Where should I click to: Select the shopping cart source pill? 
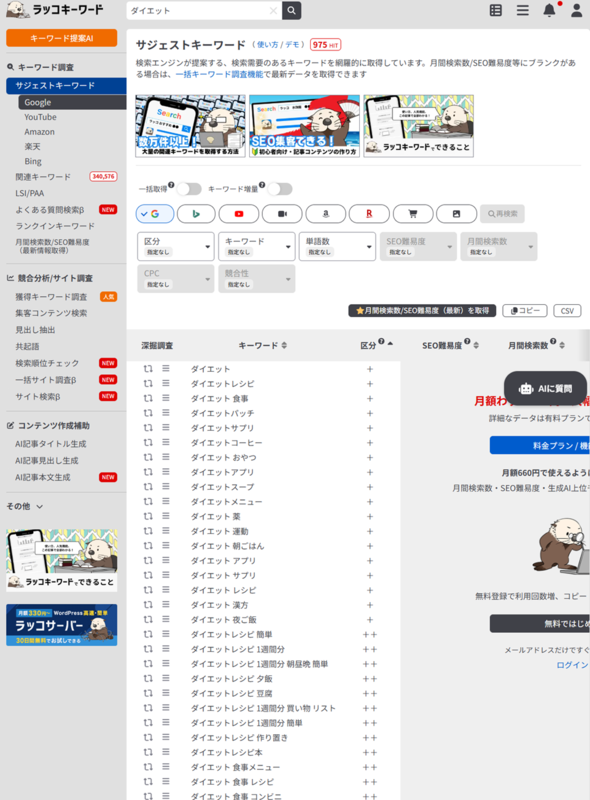pyautogui.click(x=413, y=214)
